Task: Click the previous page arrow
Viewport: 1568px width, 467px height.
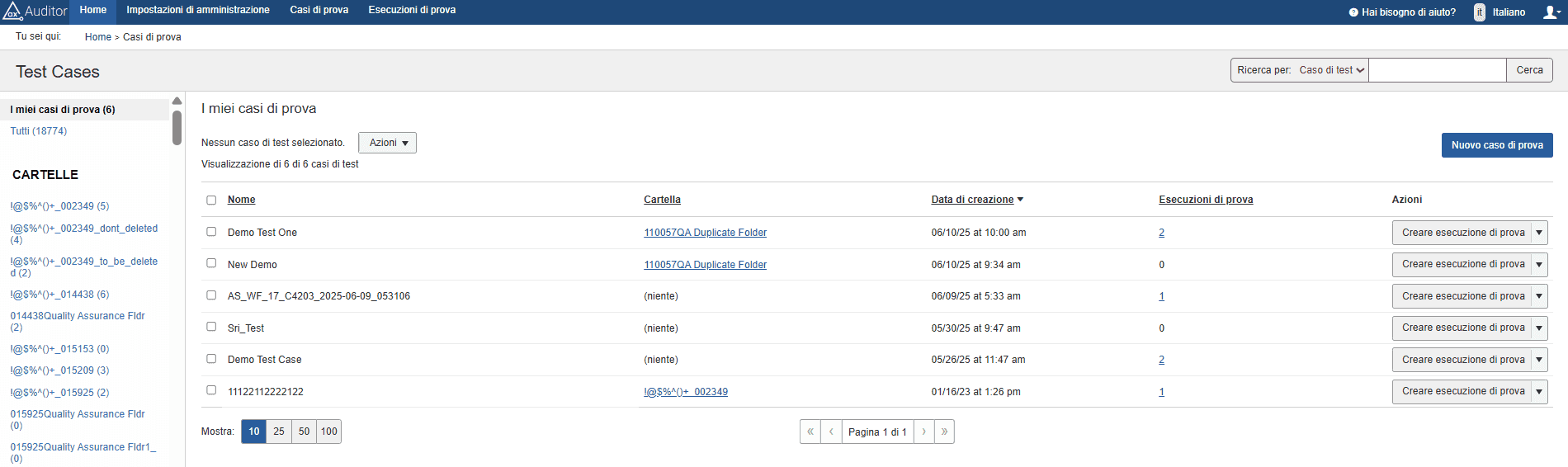Action: click(831, 432)
